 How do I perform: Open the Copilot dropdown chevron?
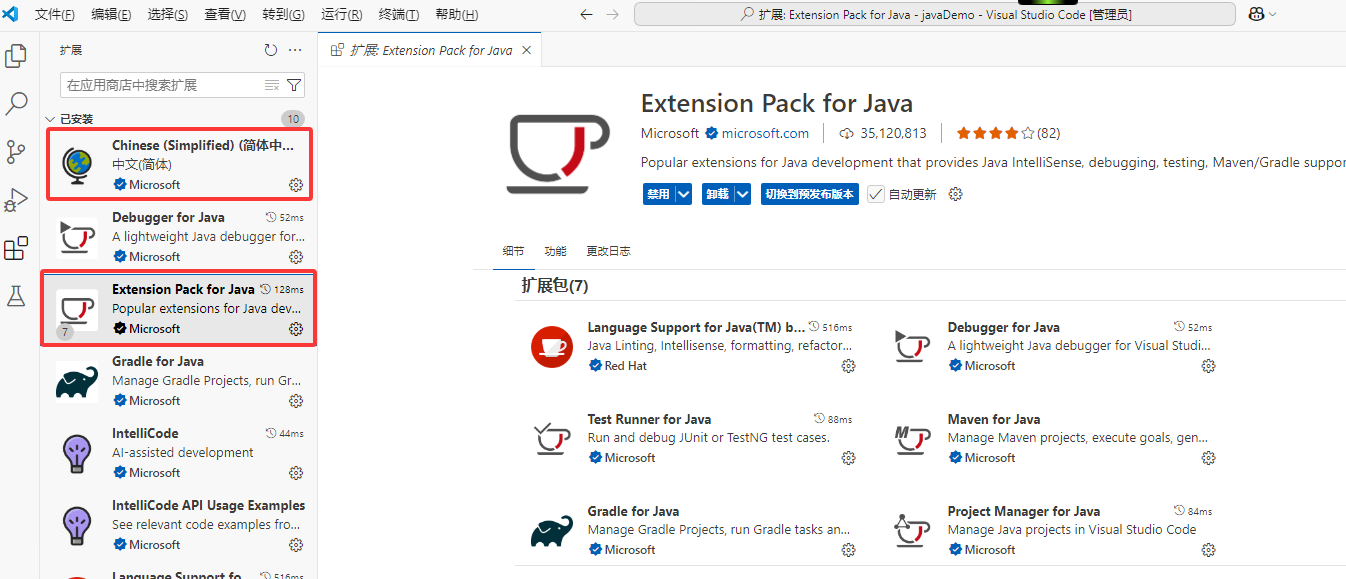[x=1273, y=14]
